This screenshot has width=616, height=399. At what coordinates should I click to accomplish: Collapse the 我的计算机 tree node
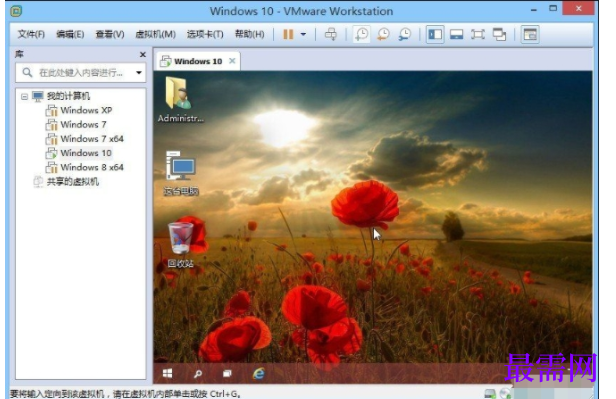pos(24,96)
